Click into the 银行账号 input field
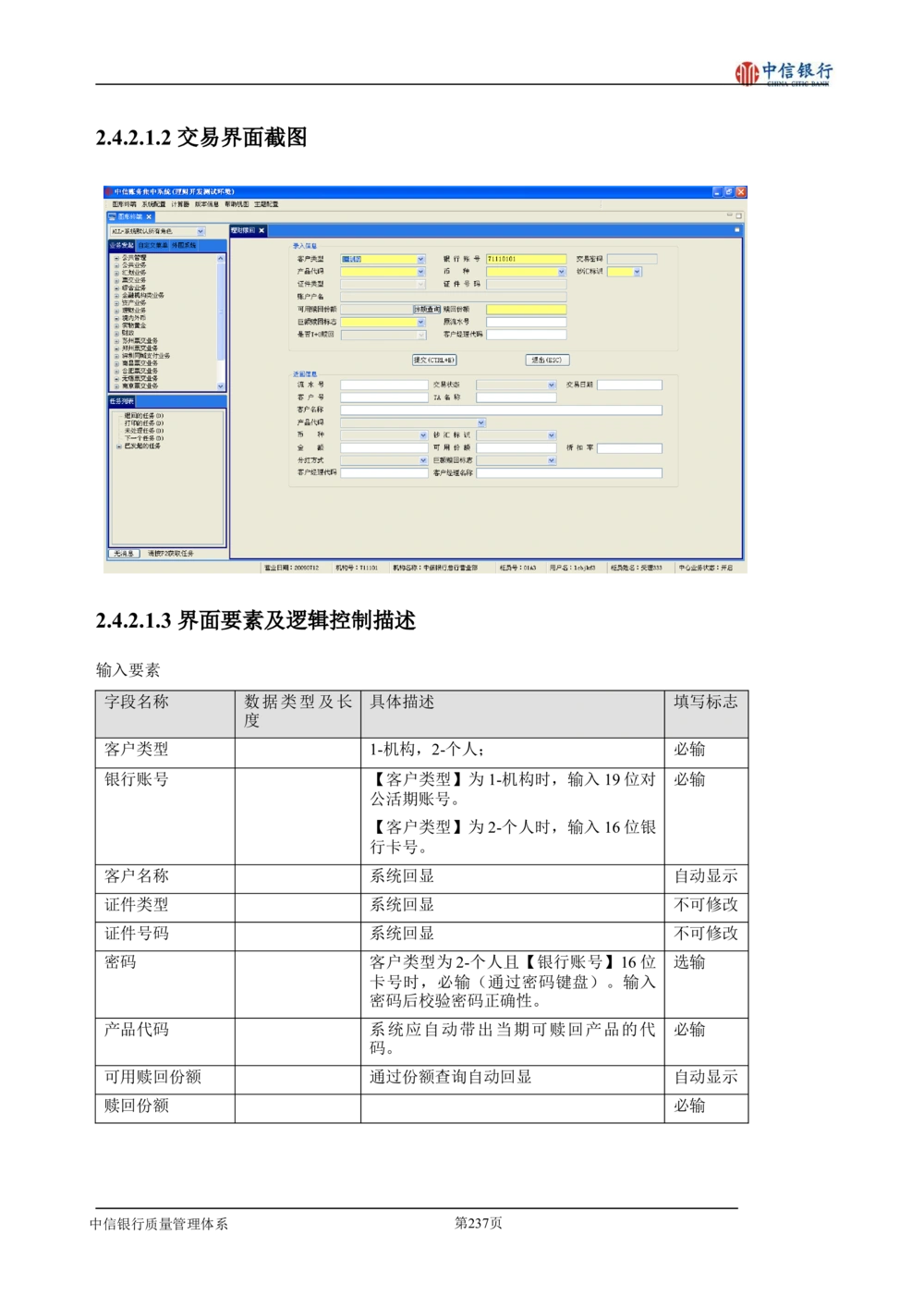Viewport: 924px width, 1308px height. coord(526,260)
